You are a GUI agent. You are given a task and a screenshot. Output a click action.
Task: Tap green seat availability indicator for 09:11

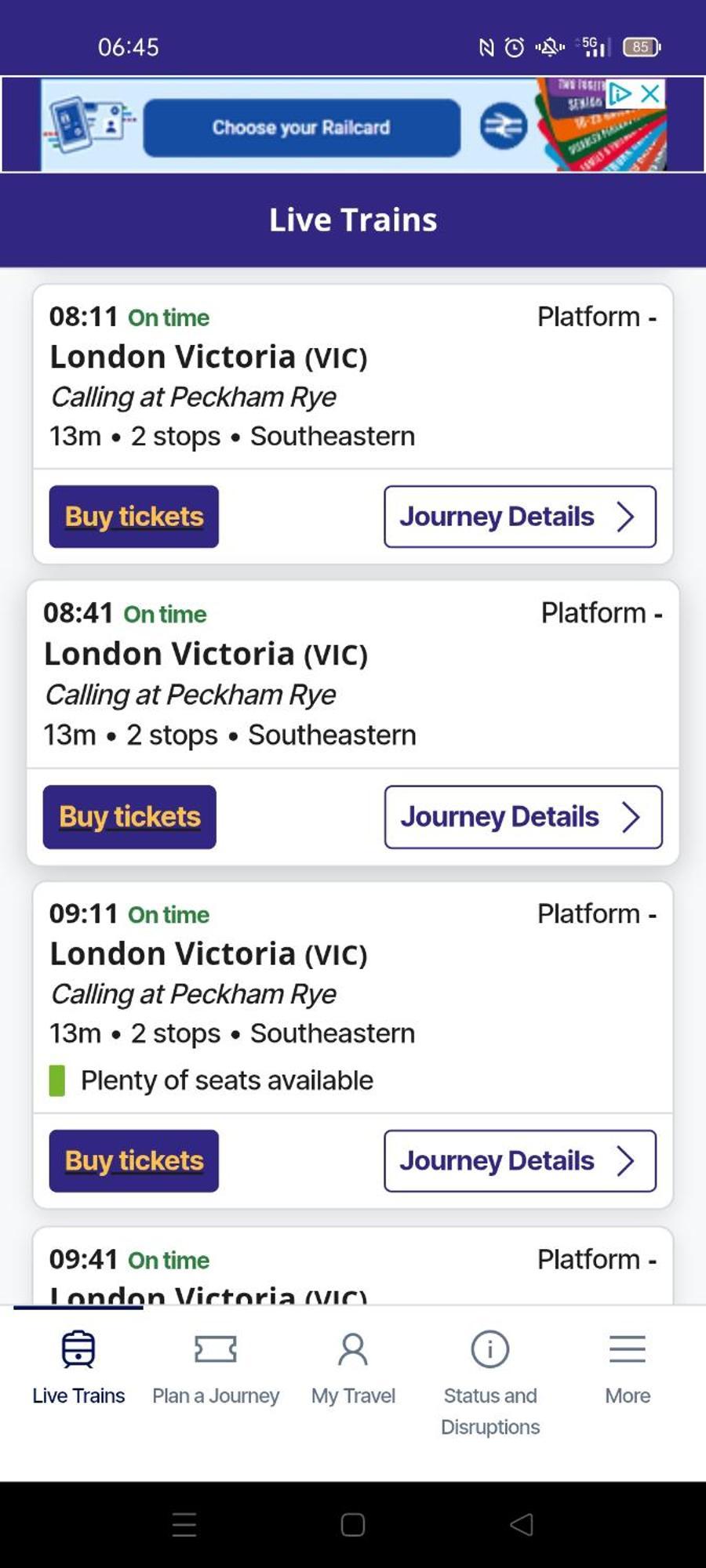pos(57,1080)
